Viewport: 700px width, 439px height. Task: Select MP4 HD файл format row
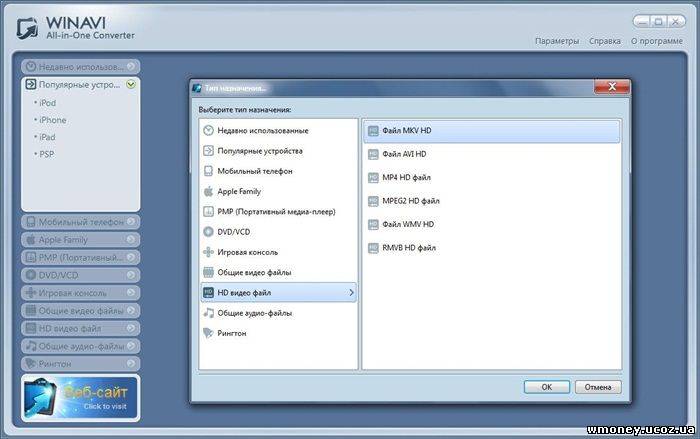click(x=492, y=178)
